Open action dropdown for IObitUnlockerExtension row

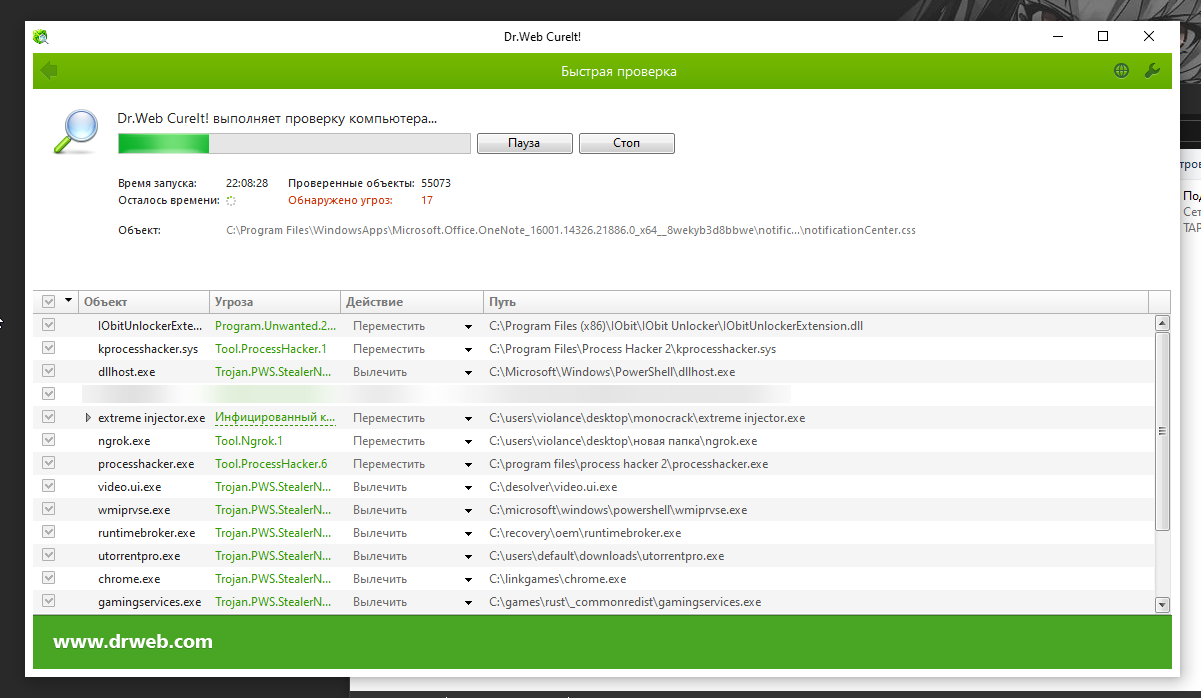[467, 326]
